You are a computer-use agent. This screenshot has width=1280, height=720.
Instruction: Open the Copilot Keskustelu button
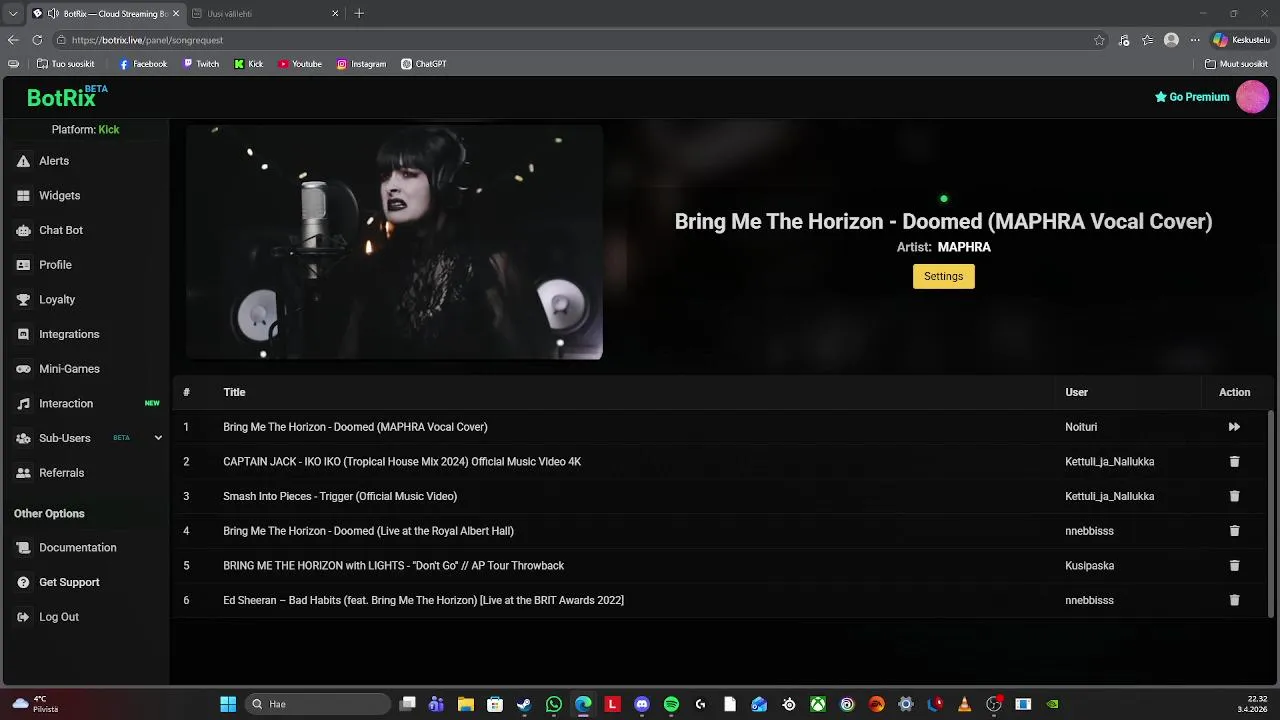pos(1241,40)
